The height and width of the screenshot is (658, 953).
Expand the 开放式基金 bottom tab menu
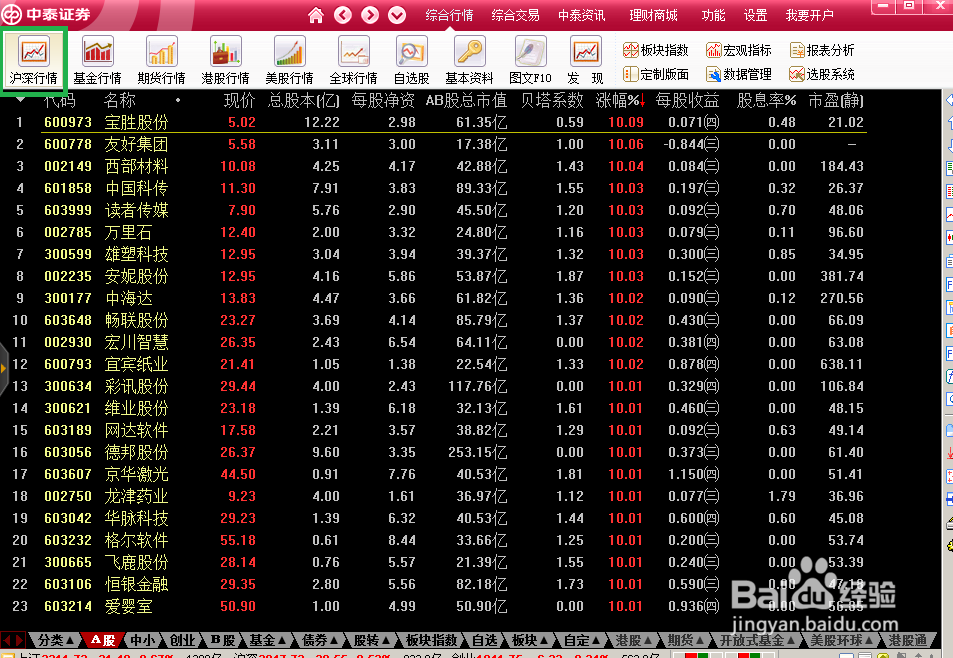(757, 640)
